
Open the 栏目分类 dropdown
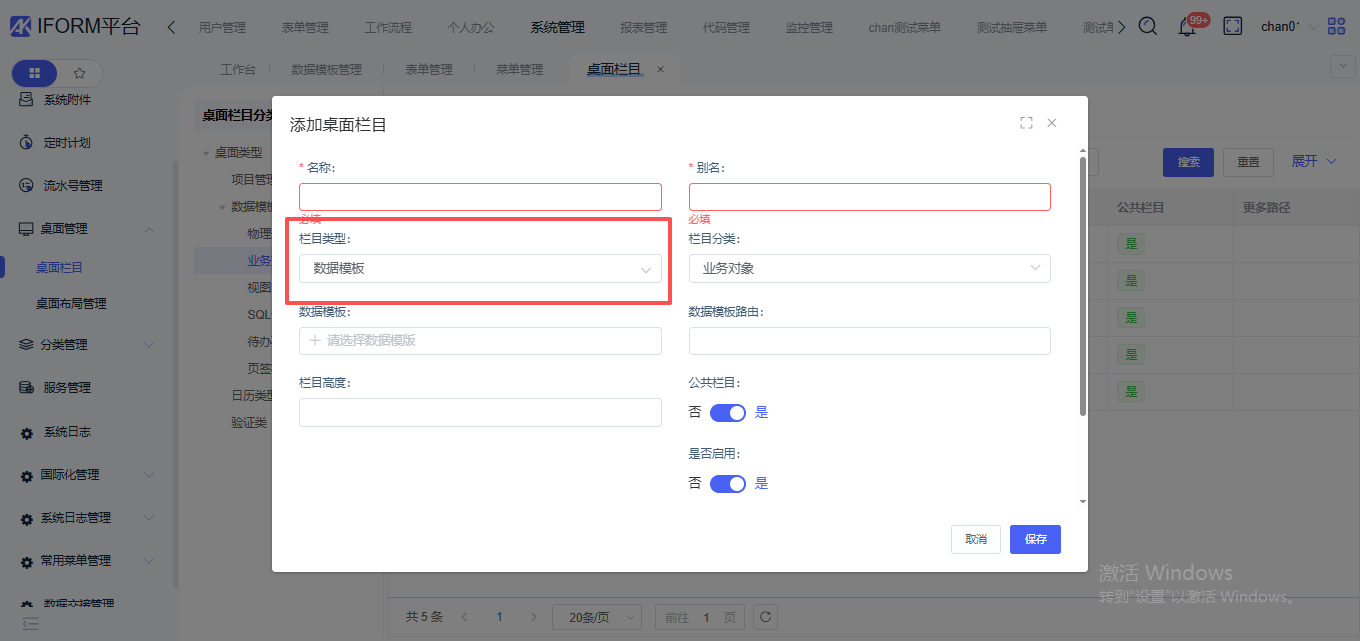click(869, 268)
